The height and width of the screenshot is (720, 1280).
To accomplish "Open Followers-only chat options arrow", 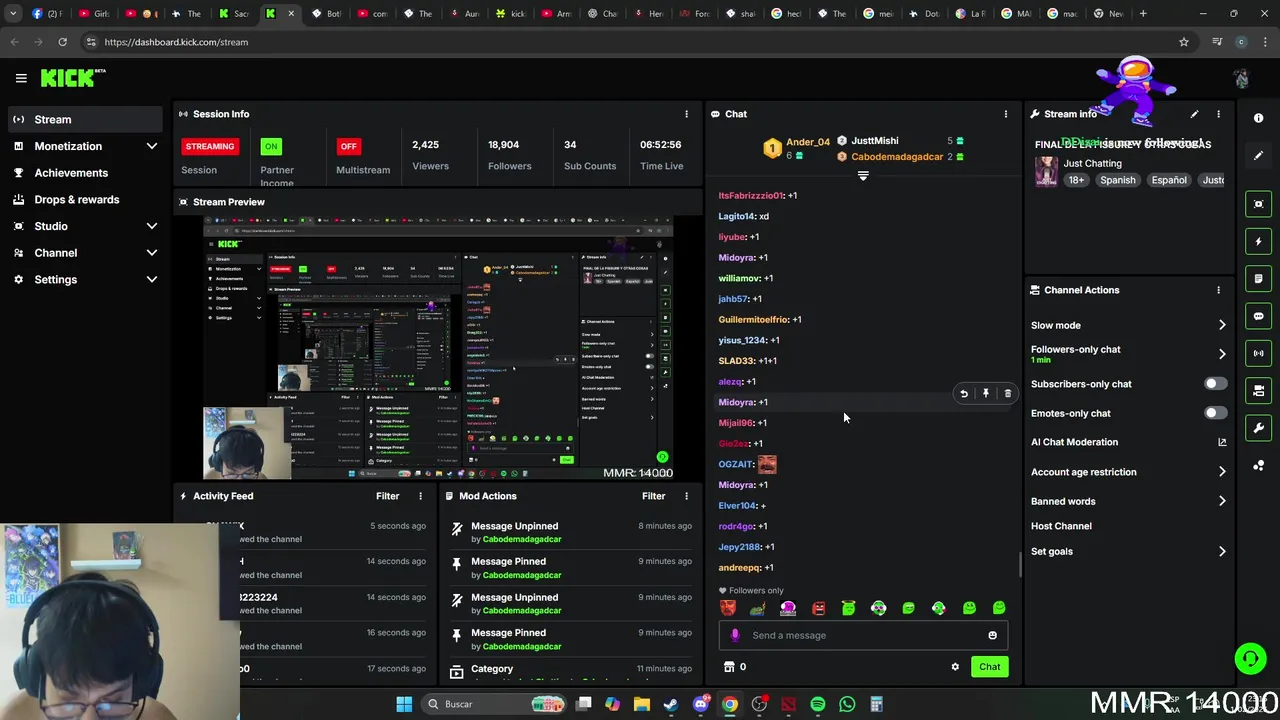I will coord(1222,354).
